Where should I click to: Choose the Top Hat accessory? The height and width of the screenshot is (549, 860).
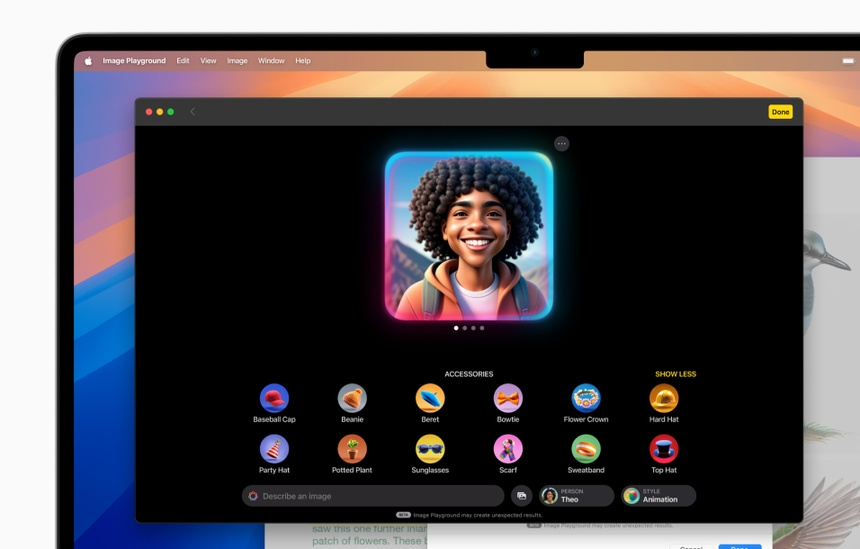pos(664,449)
